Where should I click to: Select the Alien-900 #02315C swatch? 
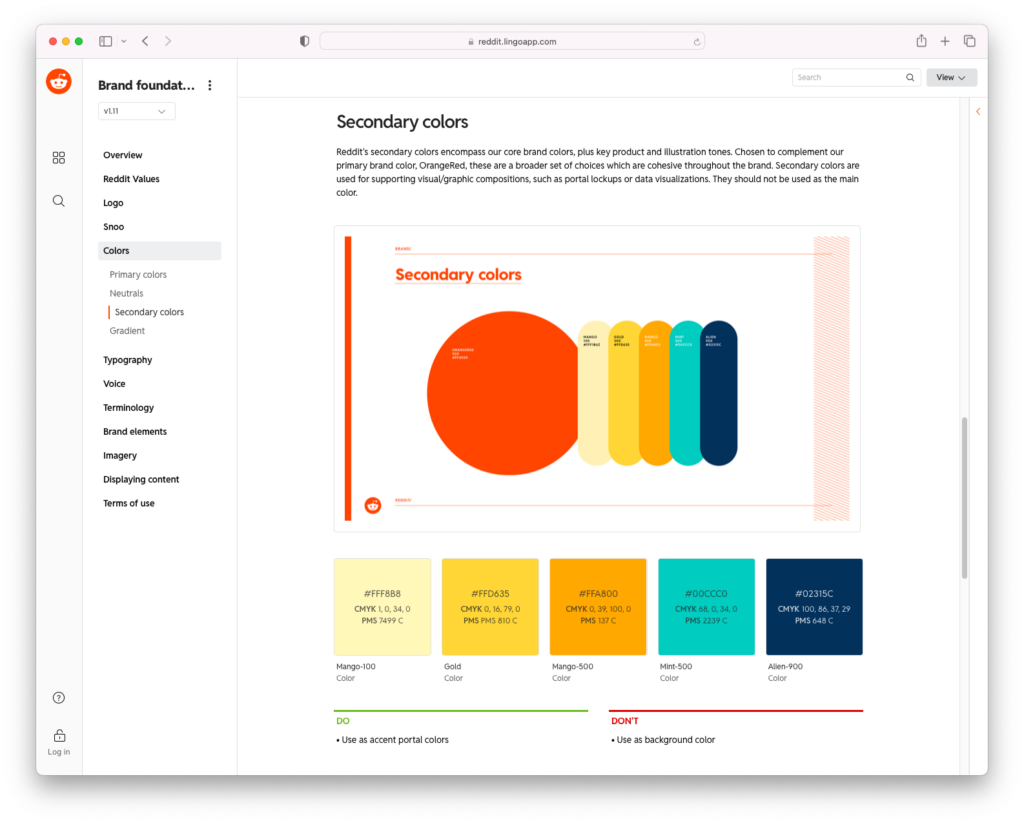pyautogui.click(x=814, y=607)
